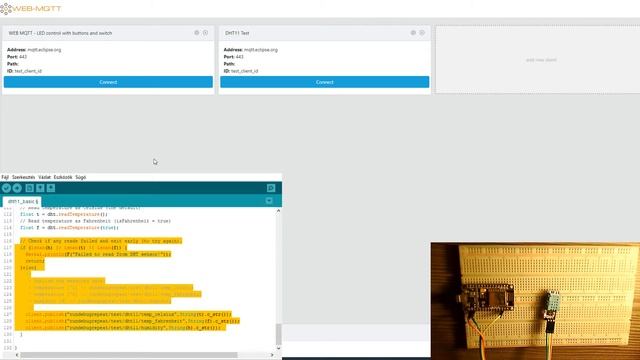Create a new Arduino sketch

point(29,188)
